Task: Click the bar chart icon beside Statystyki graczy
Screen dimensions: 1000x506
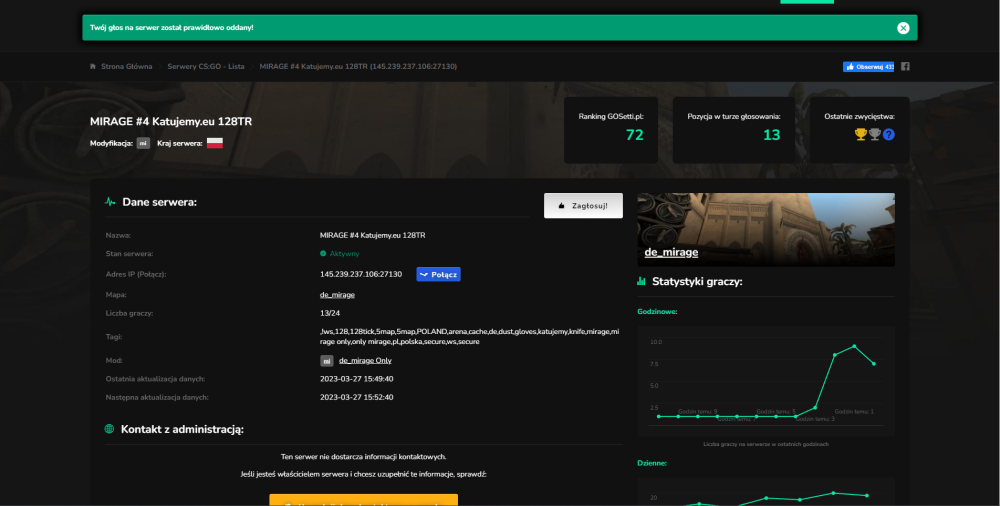Action: [x=642, y=281]
